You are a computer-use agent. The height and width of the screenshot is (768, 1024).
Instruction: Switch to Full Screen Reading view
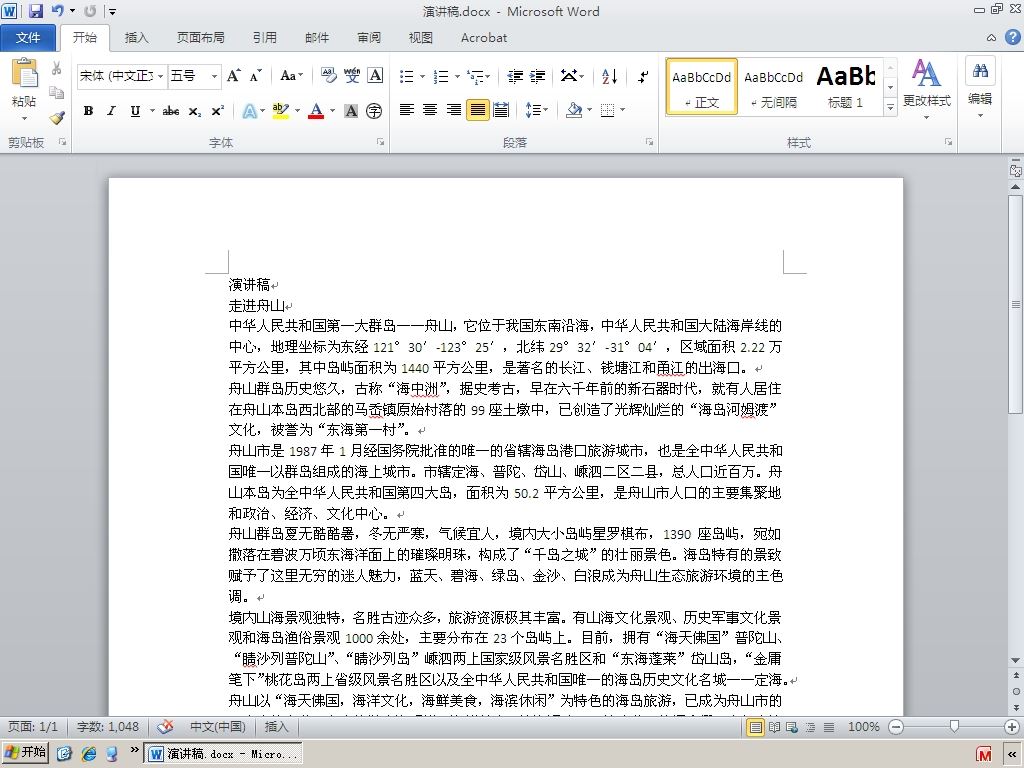point(774,726)
